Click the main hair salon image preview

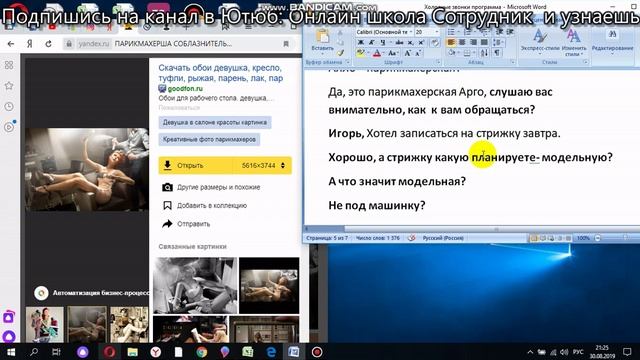tap(87, 169)
